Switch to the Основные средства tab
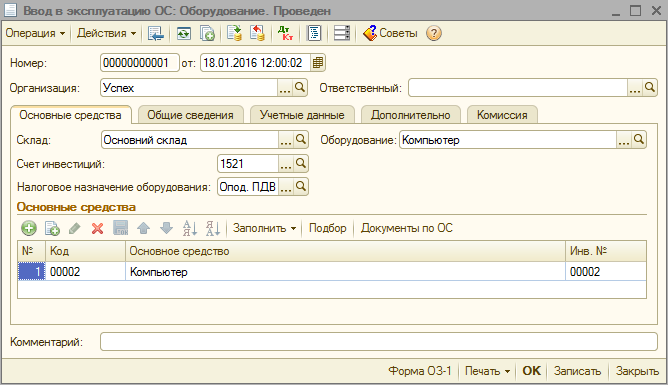 (x=70, y=115)
